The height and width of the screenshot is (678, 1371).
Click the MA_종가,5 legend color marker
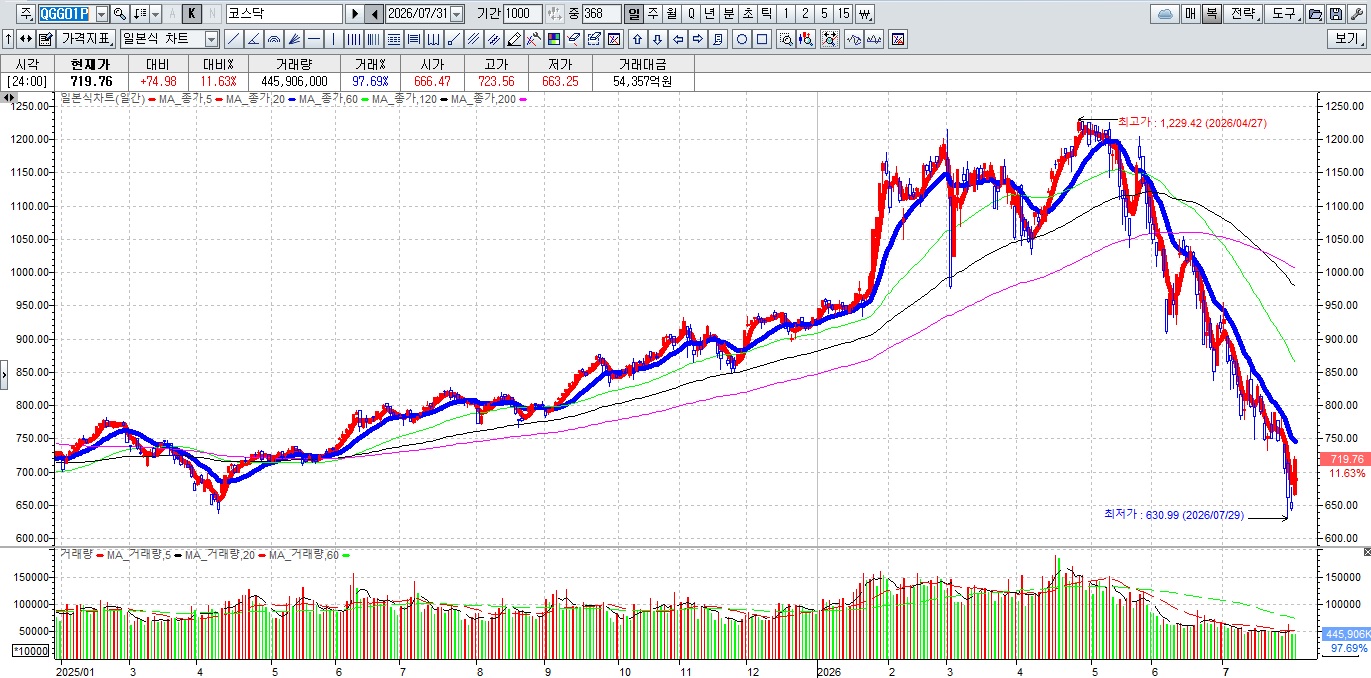(x=219, y=99)
